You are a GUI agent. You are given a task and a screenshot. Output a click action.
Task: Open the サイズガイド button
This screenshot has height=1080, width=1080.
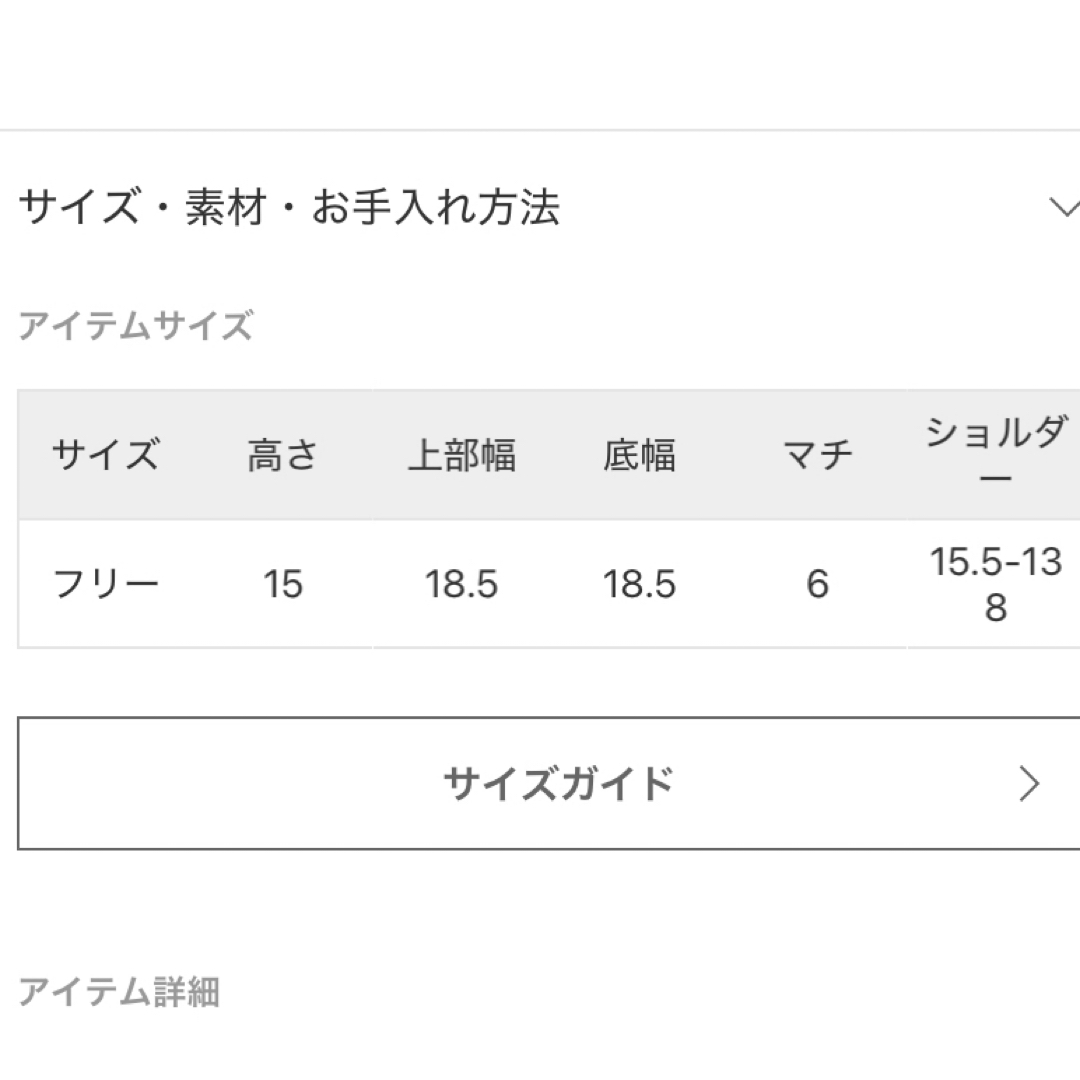[x=548, y=783]
